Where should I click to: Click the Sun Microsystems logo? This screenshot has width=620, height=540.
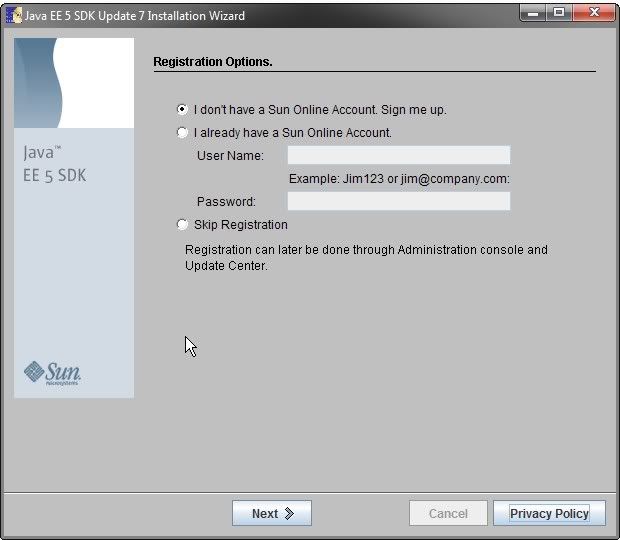53,373
